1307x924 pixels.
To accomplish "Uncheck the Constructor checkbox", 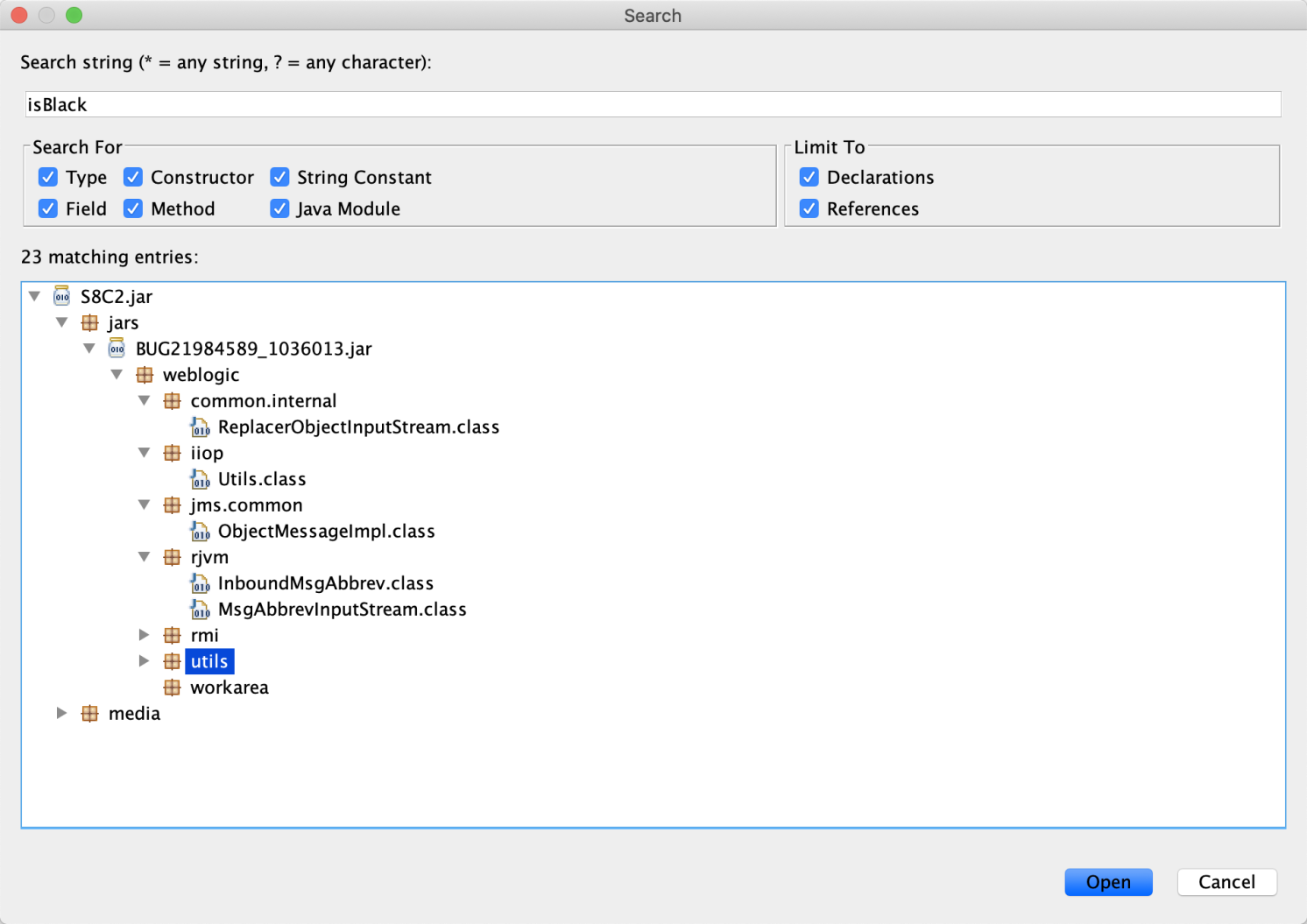I will point(133,177).
